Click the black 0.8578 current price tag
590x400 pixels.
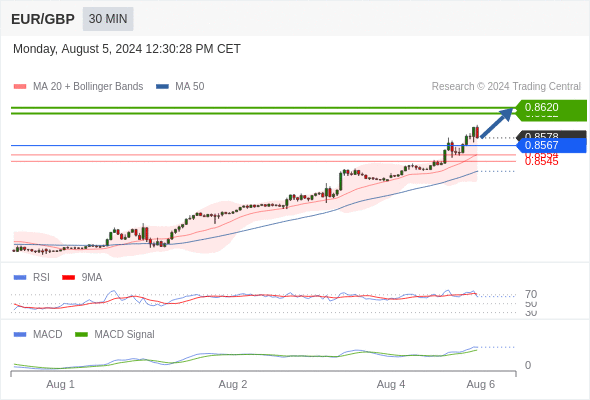pos(552,135)
